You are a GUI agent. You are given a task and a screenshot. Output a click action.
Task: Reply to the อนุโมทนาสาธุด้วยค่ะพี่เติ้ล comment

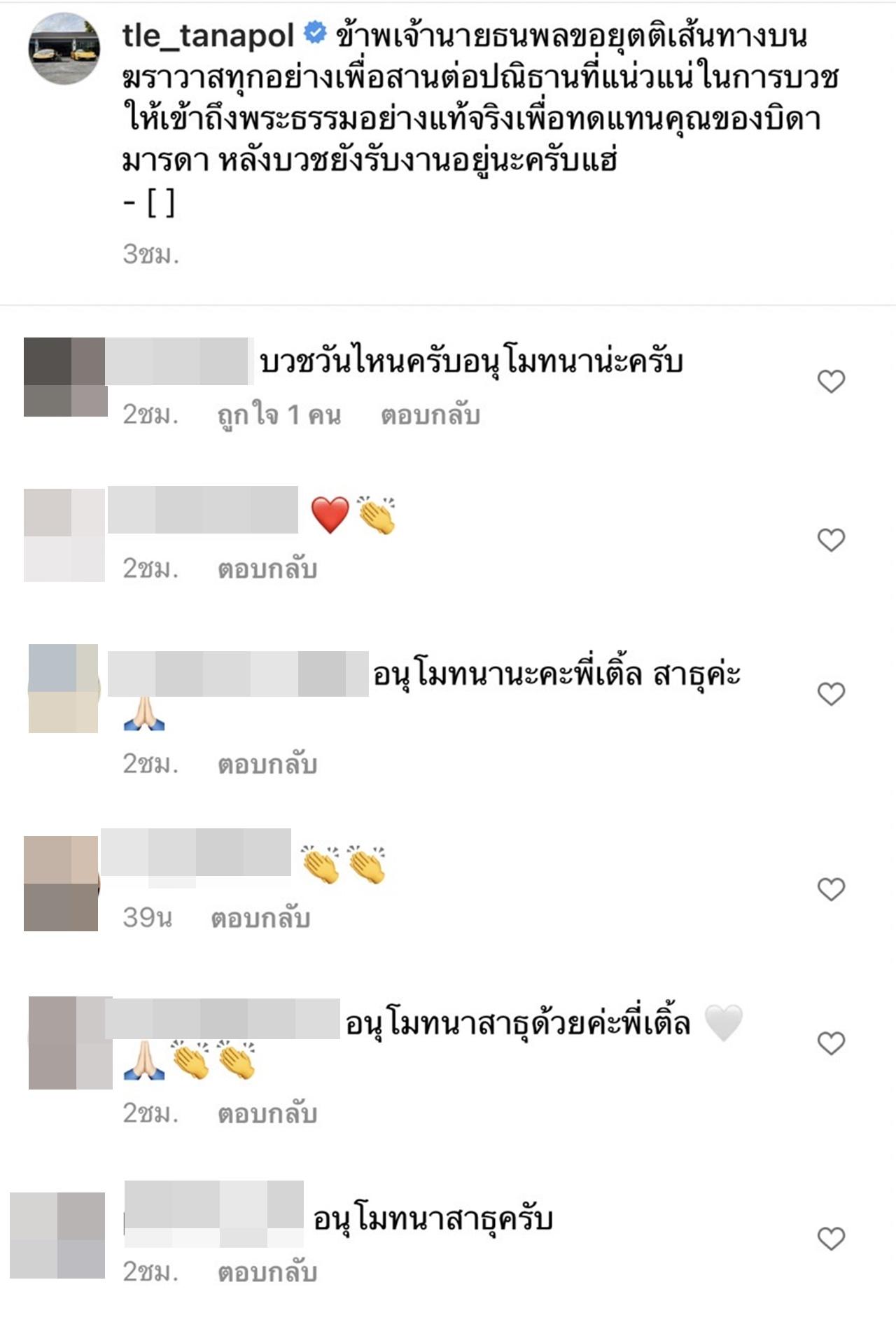point(267,1114)
